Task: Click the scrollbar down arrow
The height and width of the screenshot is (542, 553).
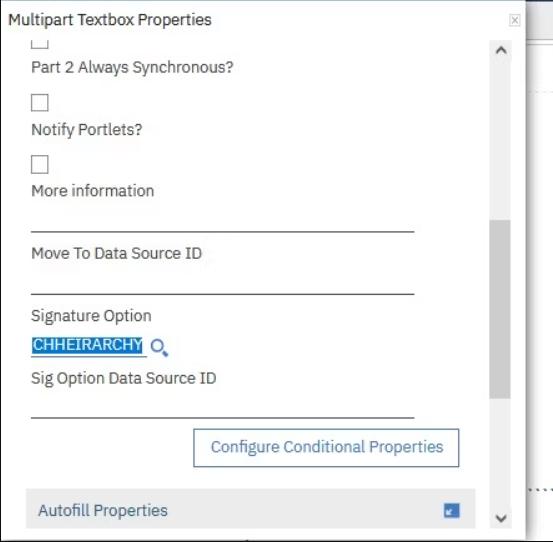Action: coord(501,518)
